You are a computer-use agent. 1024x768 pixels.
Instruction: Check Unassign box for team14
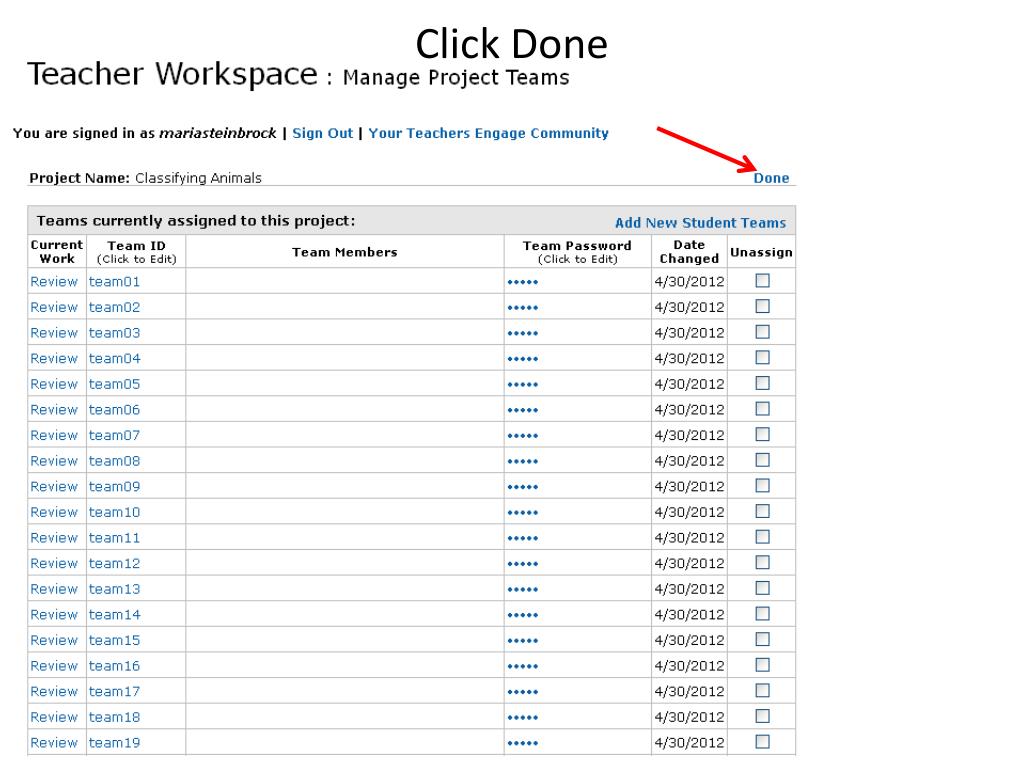(762, 613)
